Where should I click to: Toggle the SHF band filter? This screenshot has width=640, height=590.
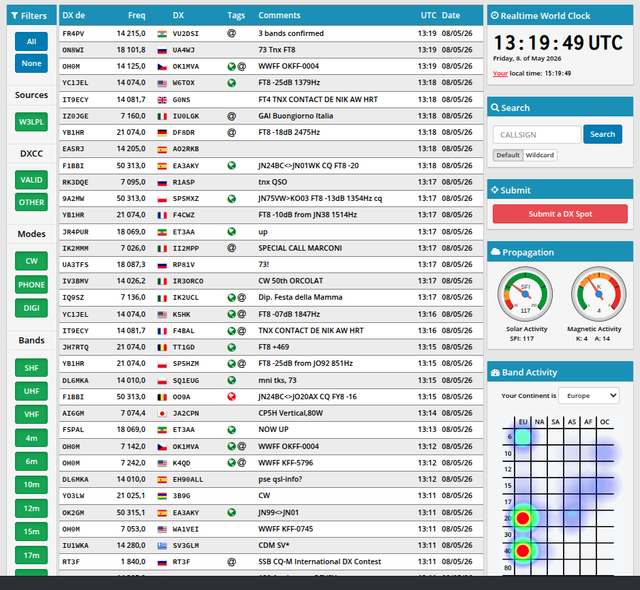click(31, 368)
